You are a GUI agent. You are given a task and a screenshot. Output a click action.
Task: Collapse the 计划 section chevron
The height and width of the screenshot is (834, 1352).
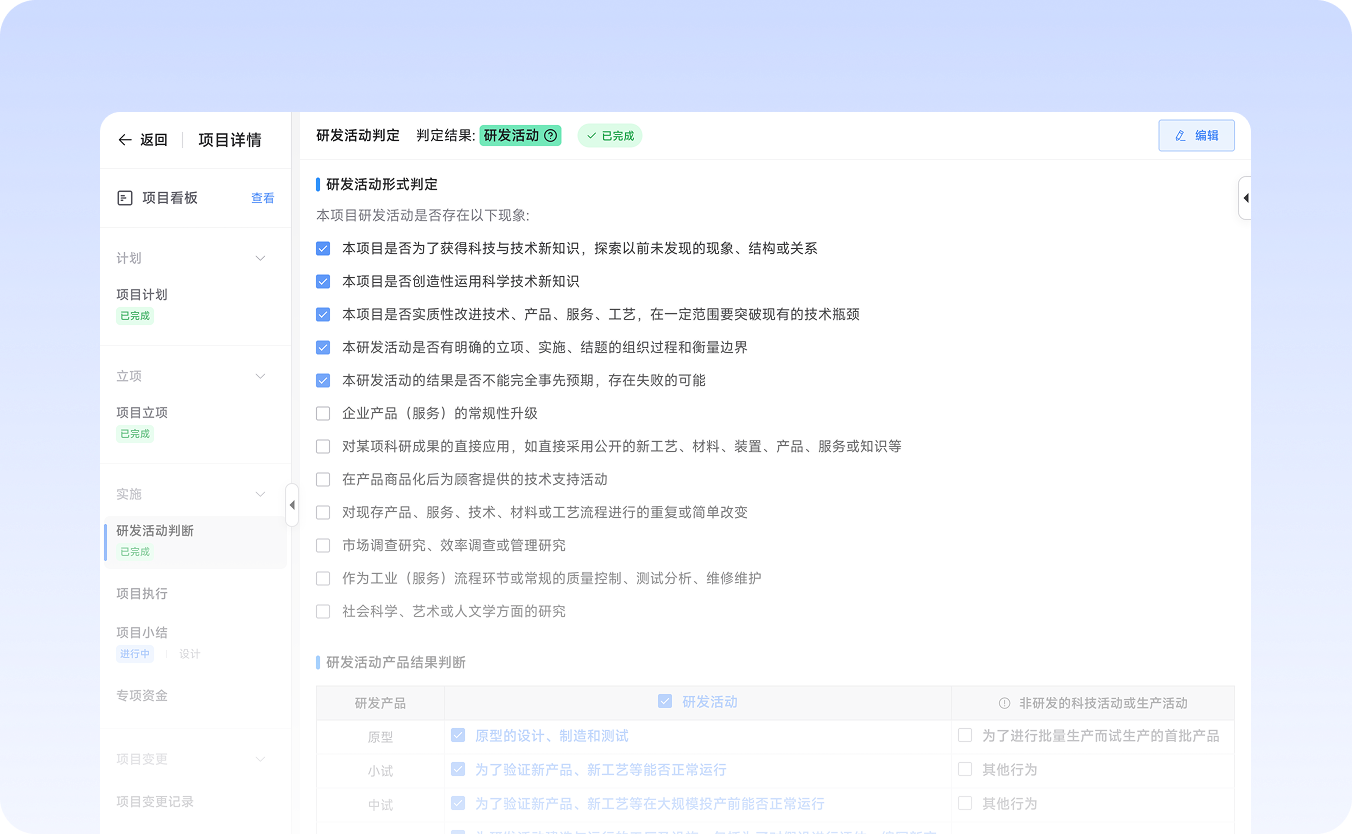[x=261, y=259]
